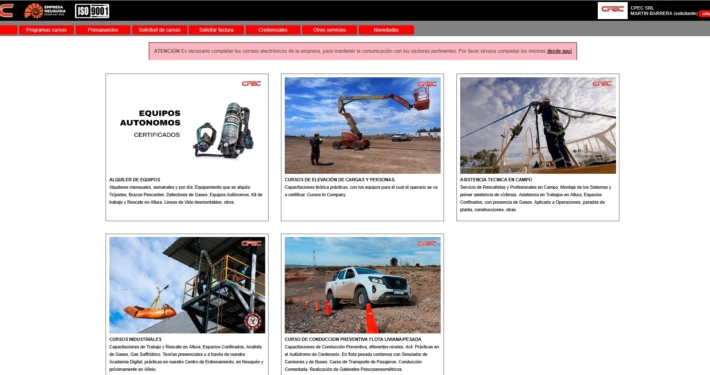The width and height of the screenshot is (710, 375).
Task: Open the Otros servicios menu
Action: pos(330,30)
